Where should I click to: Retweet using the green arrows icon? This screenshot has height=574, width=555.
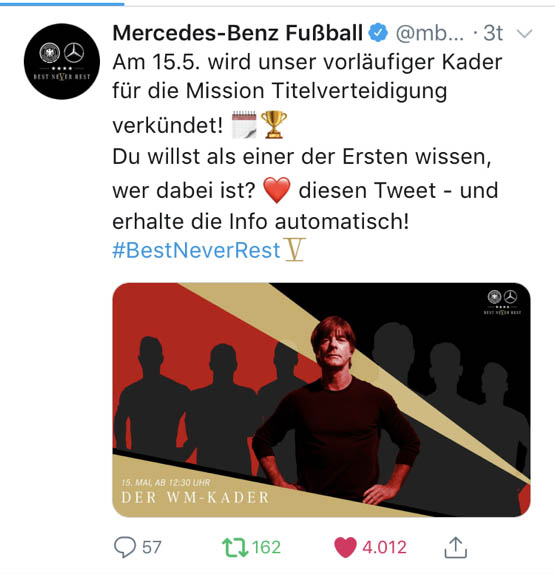[235, 548]
